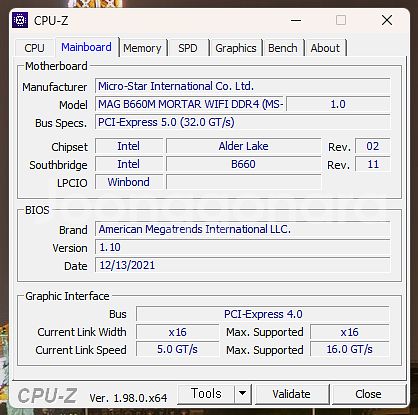
Task: Open the Graphics tab
Action: [236, 48]
